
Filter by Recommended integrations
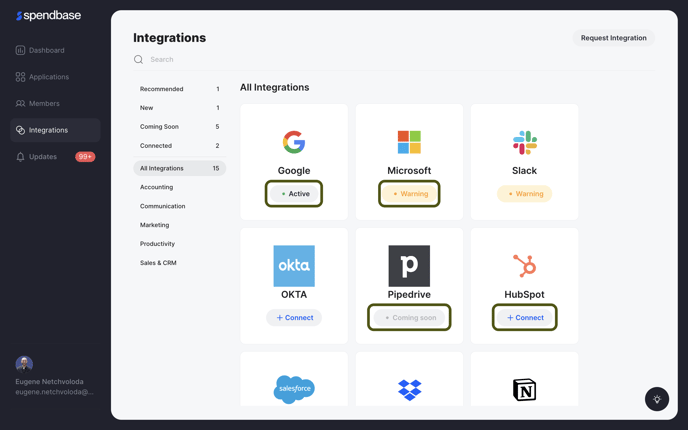pos(179,89)
